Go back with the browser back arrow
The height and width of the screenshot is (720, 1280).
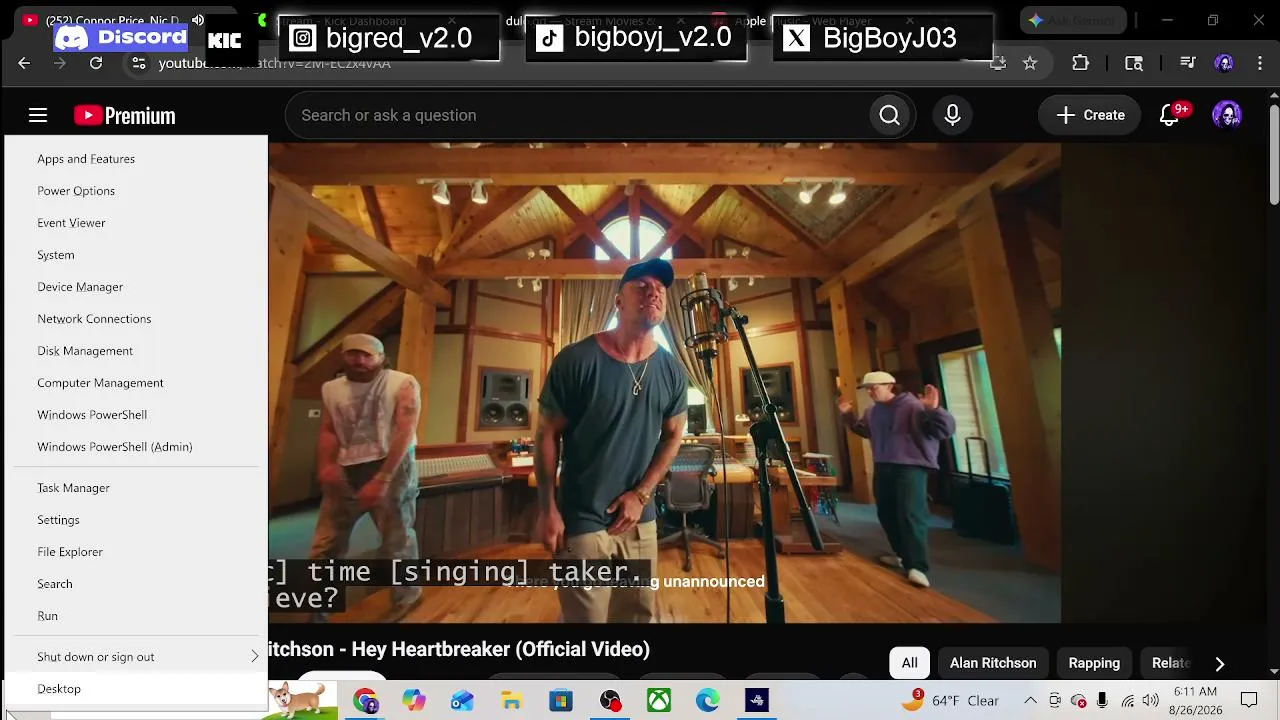[x=24, y=63]
